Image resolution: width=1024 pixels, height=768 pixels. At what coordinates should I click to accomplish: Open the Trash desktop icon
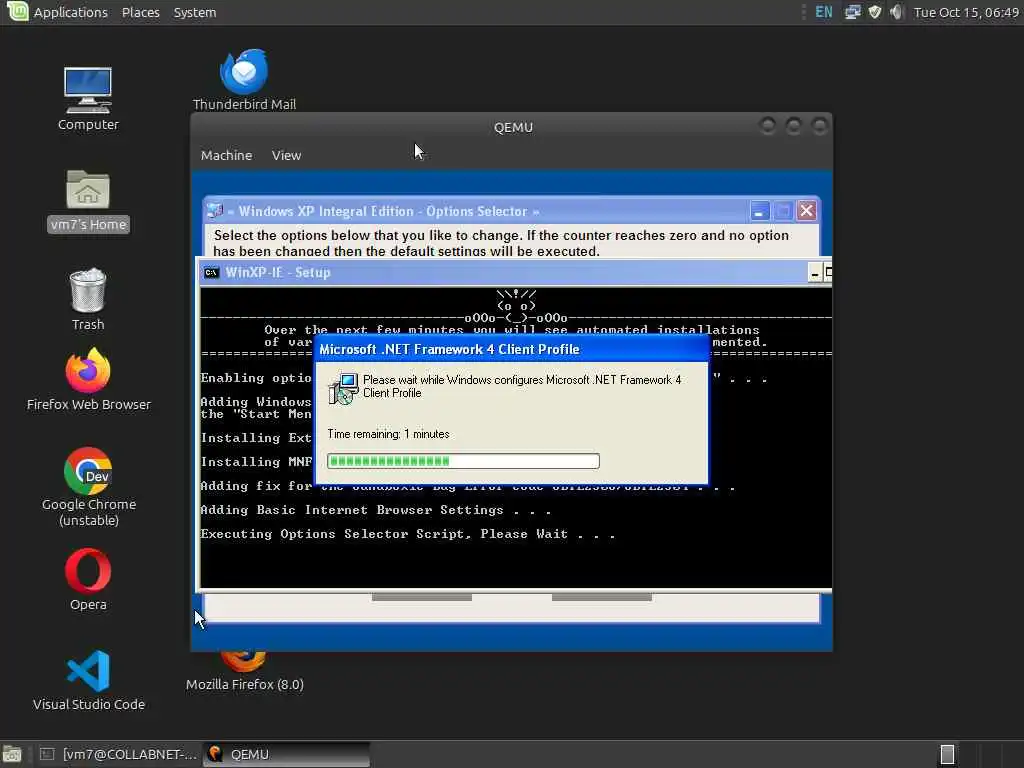(x=88, y=290)
